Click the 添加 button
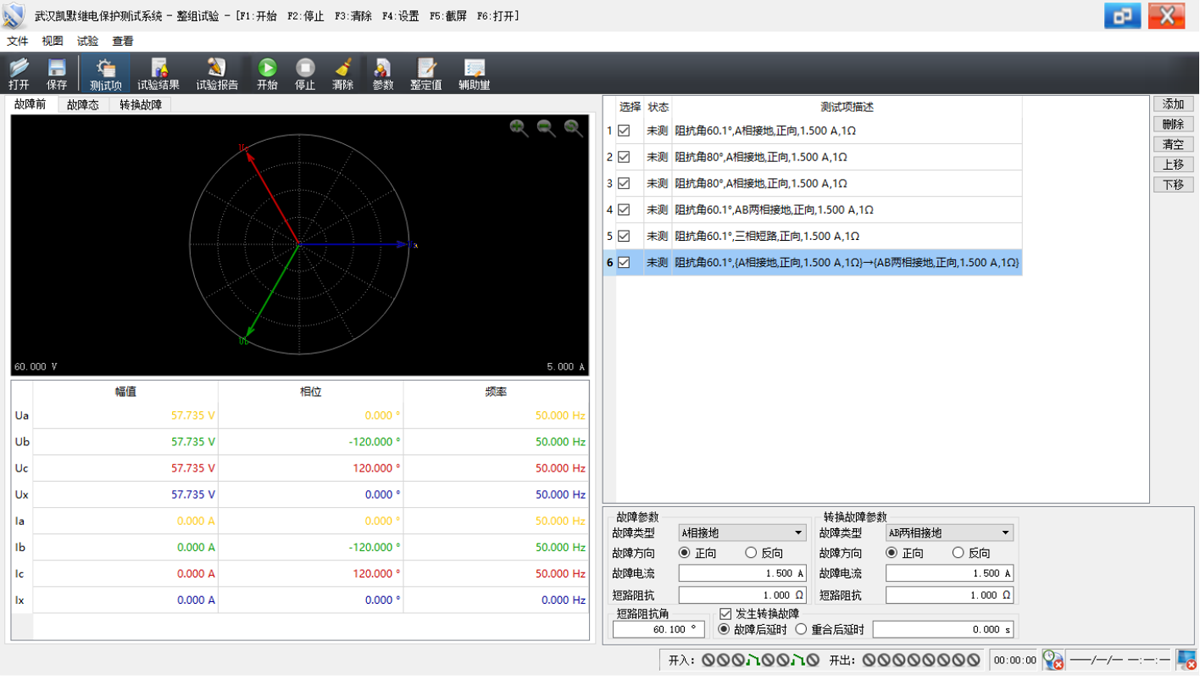1200x676 pixels. tap(1172, 105)
